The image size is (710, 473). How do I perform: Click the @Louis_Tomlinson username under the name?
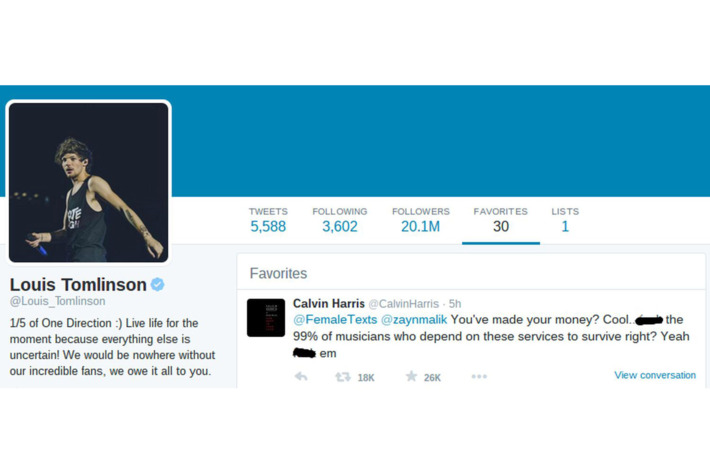[x=58, y=301]
